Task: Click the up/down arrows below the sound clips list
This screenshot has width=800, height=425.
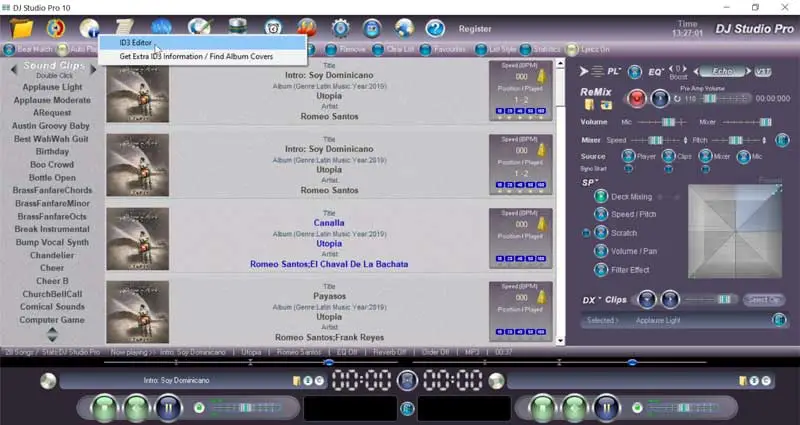Action: point(52,335)
